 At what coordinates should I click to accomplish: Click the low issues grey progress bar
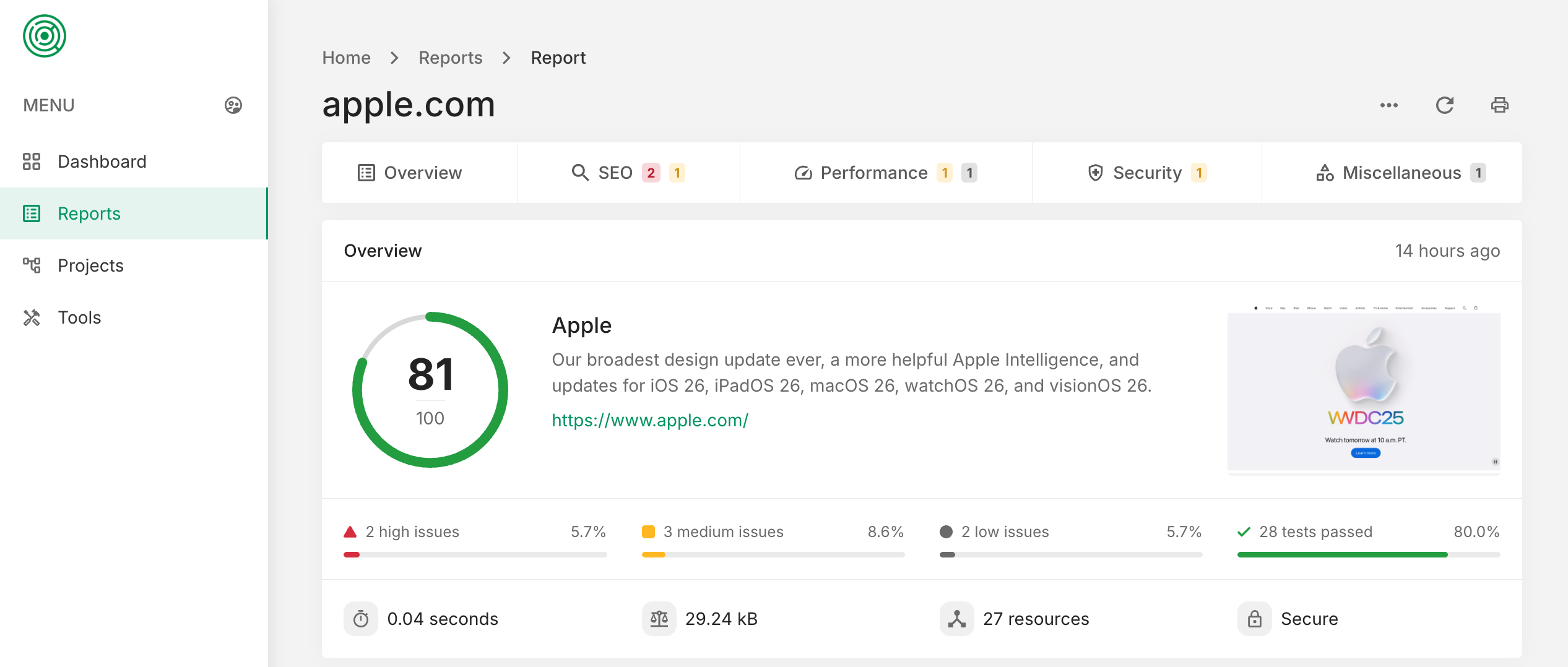1071,555
